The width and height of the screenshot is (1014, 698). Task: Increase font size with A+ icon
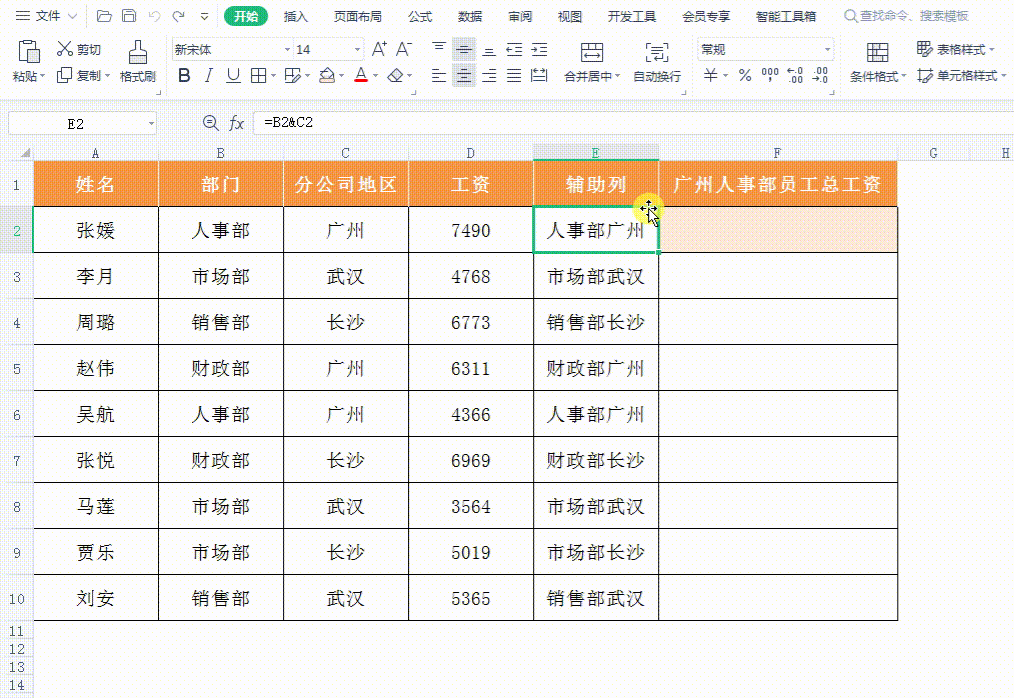click(377, 47)
